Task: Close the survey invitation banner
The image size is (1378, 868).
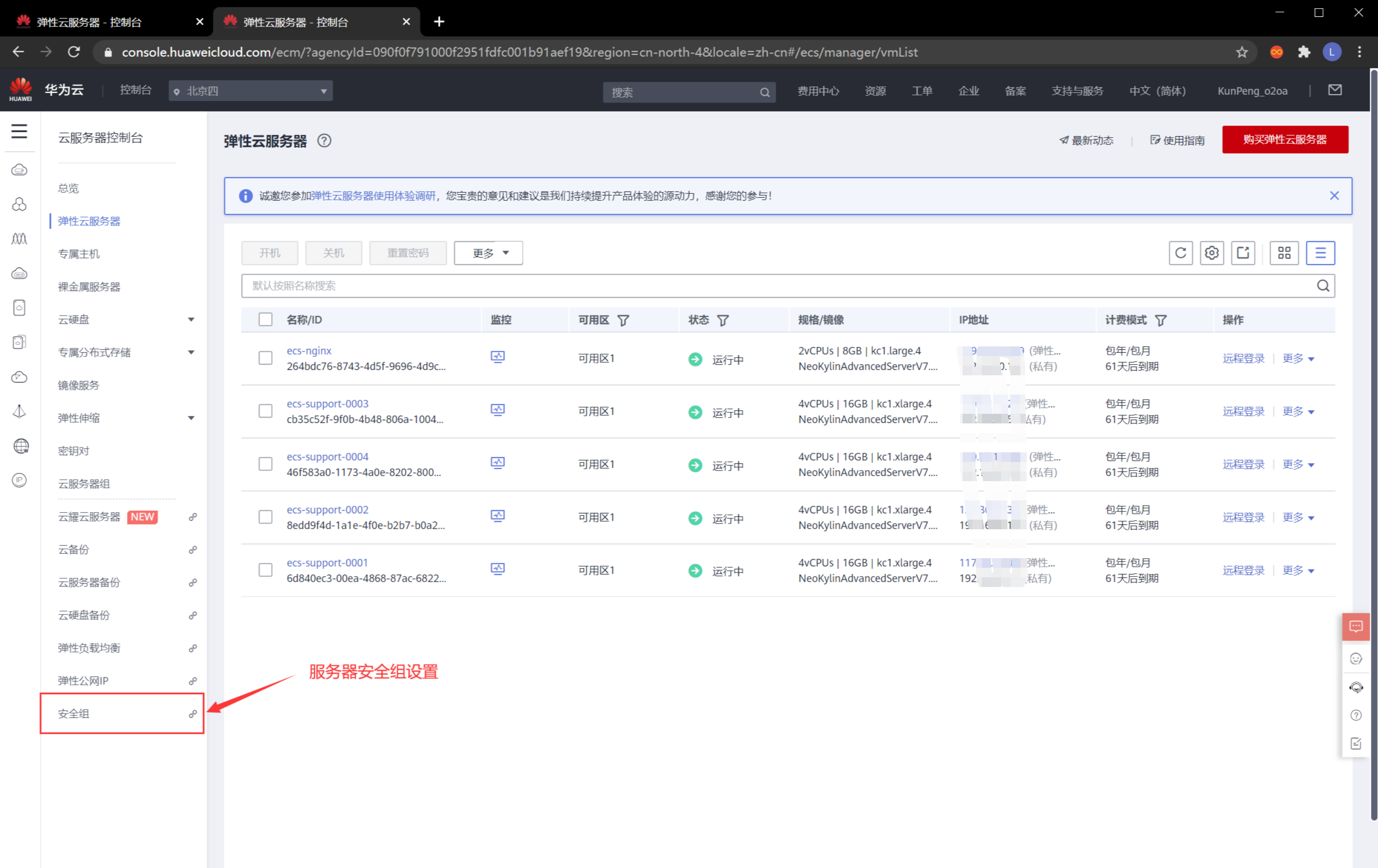Action: pyautogui.click(x=1334, y=196)
